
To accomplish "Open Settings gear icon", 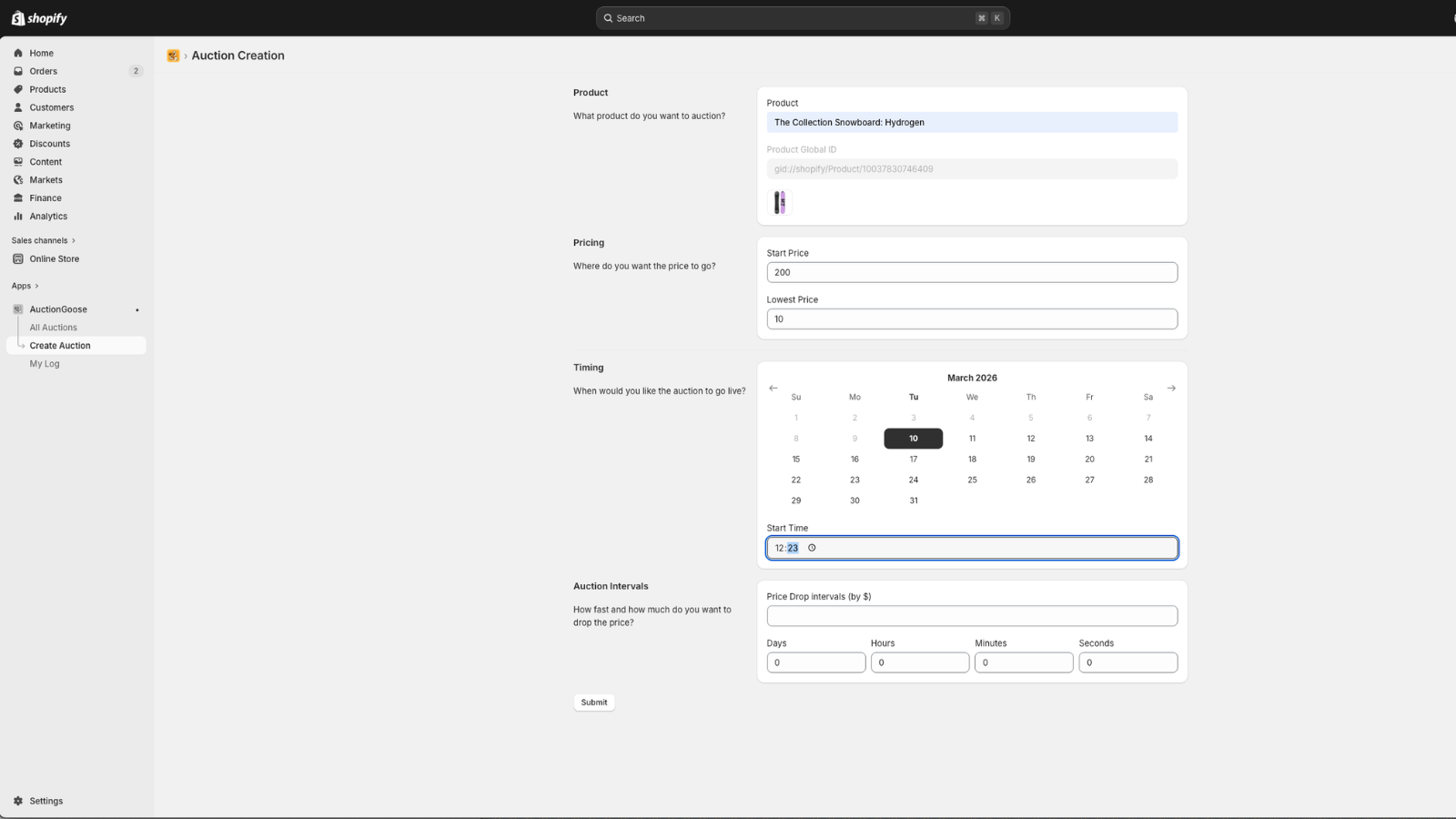I will (x=18, y=801).
